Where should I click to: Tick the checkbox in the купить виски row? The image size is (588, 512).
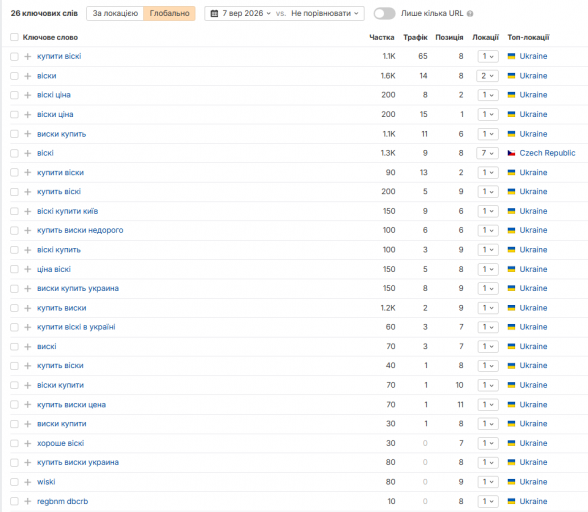point(14,308)
